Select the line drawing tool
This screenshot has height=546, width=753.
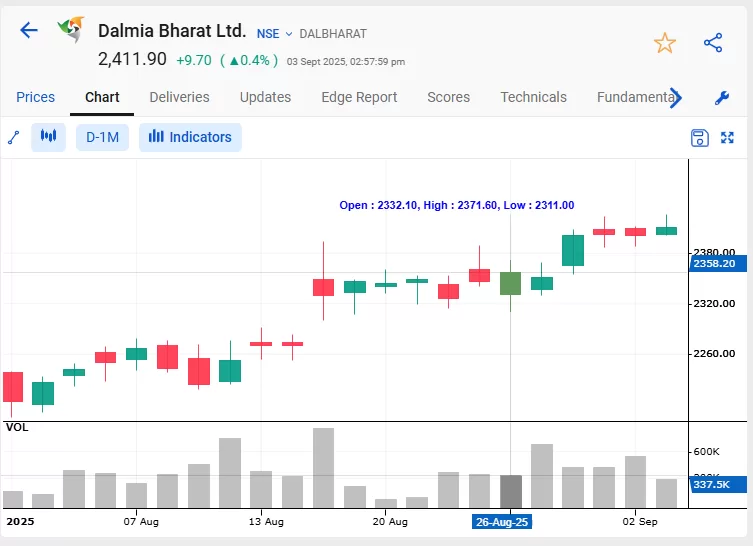tap(14, 137)
